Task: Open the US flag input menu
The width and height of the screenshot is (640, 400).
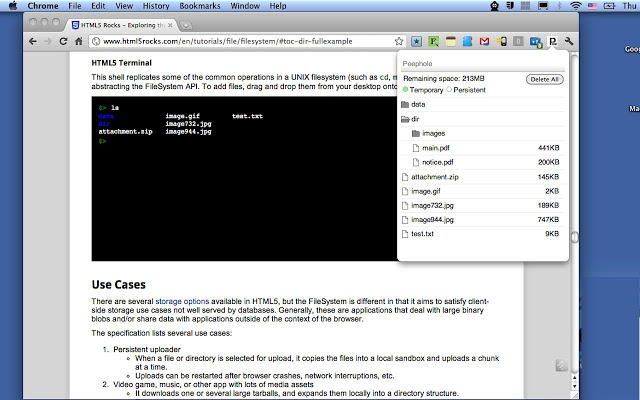Action: (592, 6)
